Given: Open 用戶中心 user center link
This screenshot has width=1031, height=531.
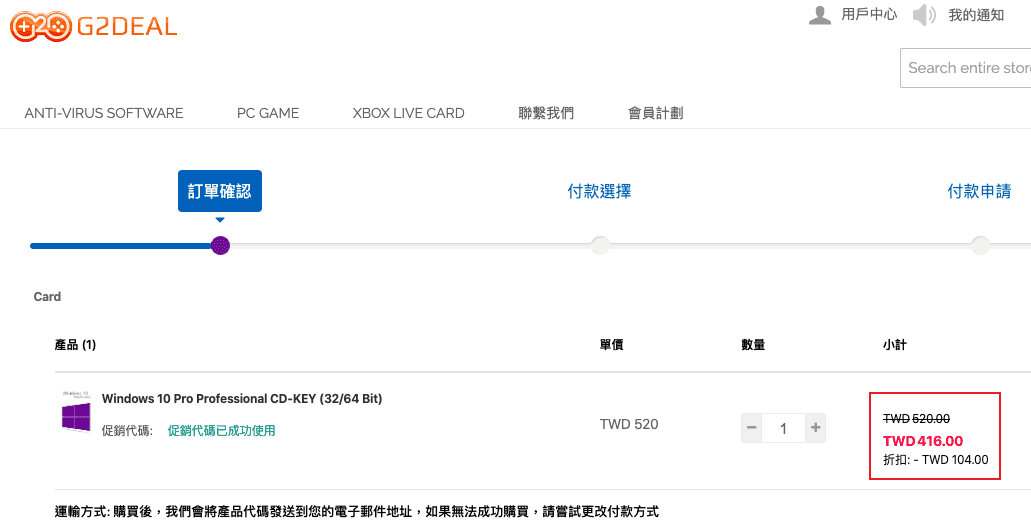Looking at the screenshot, I should (x=869, y=15).
